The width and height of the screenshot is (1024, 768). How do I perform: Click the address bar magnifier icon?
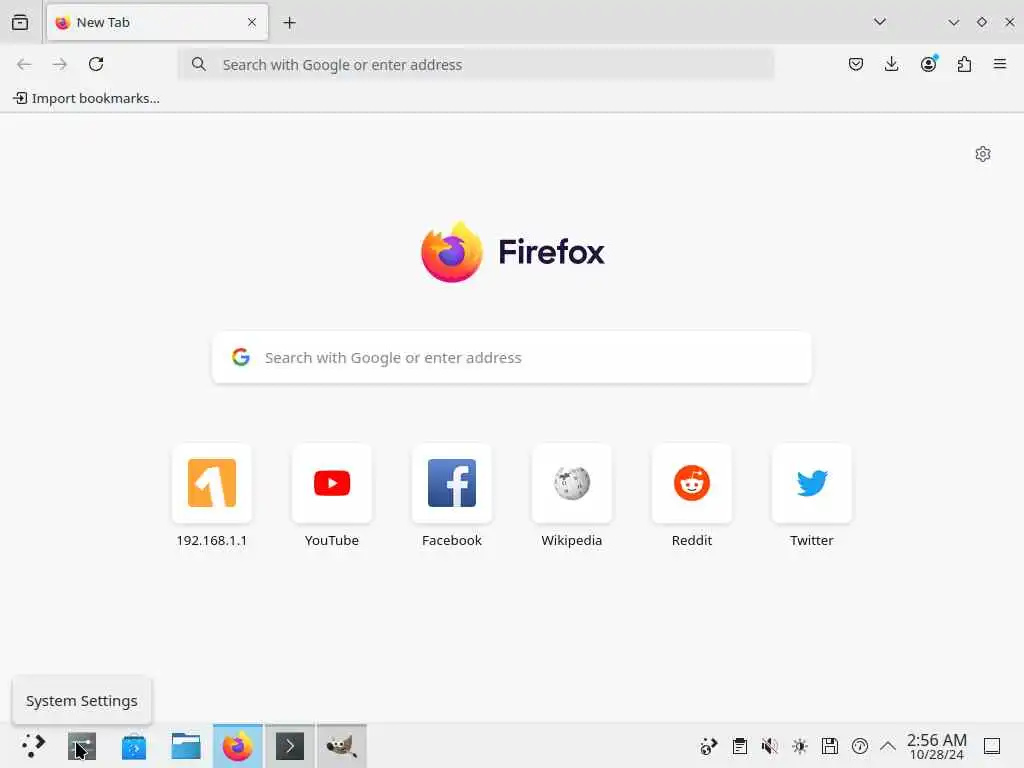click(199, 64)
